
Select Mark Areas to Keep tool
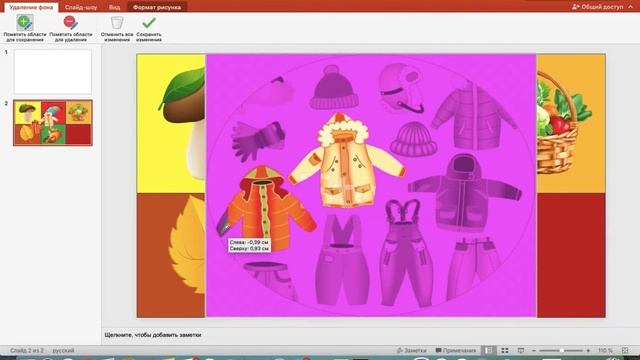pos(25,28)
